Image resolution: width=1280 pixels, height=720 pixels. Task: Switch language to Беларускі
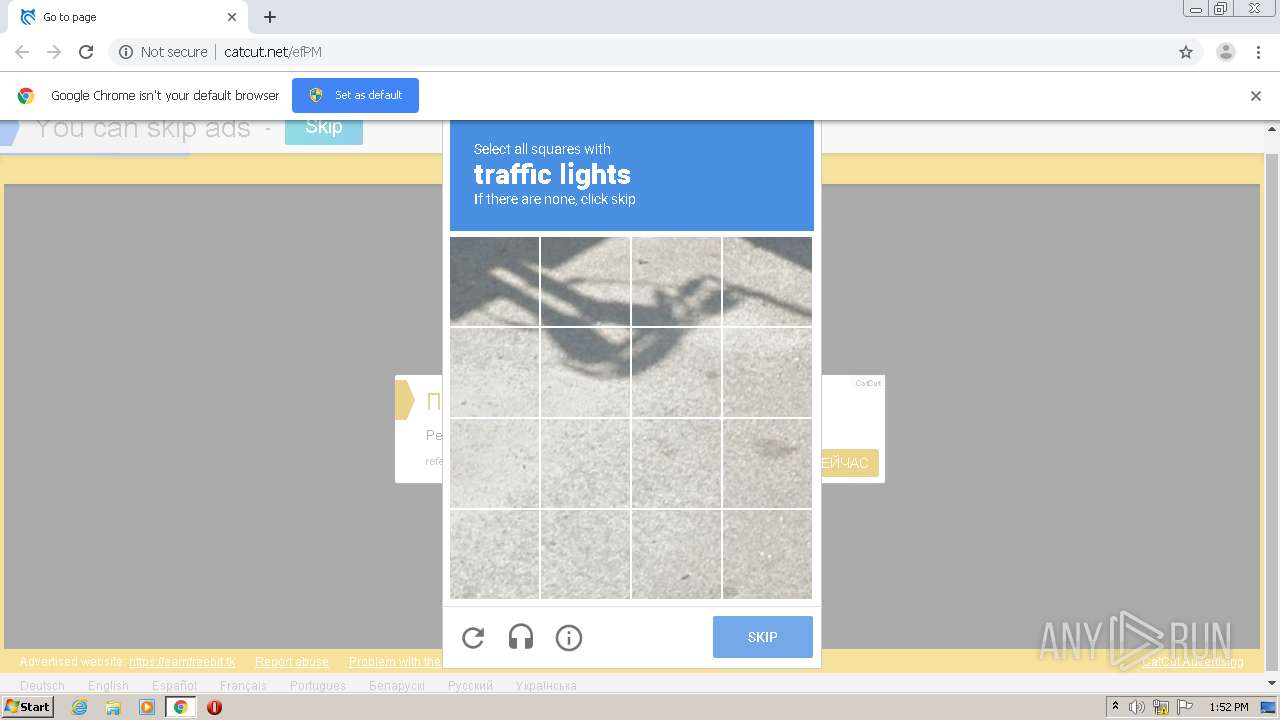coord(397,686)
